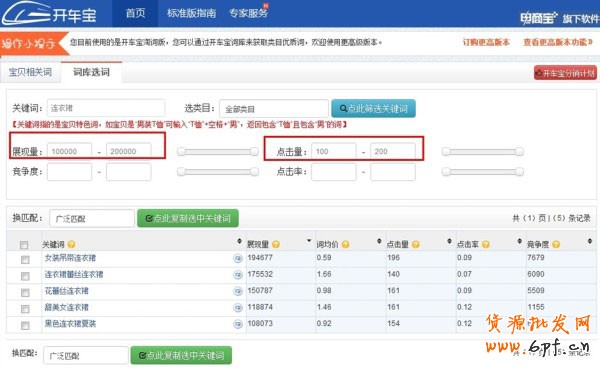Screen dimensions: 600x368
Task: Click the detail icon in 甜美女连衣裙 row
Action: pyautogui.click(x=238, y=308)
